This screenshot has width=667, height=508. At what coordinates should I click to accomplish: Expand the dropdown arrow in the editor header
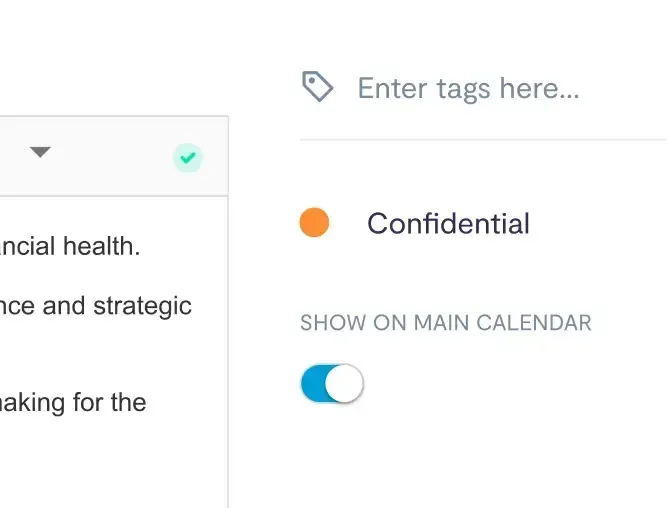pos(40,152)
